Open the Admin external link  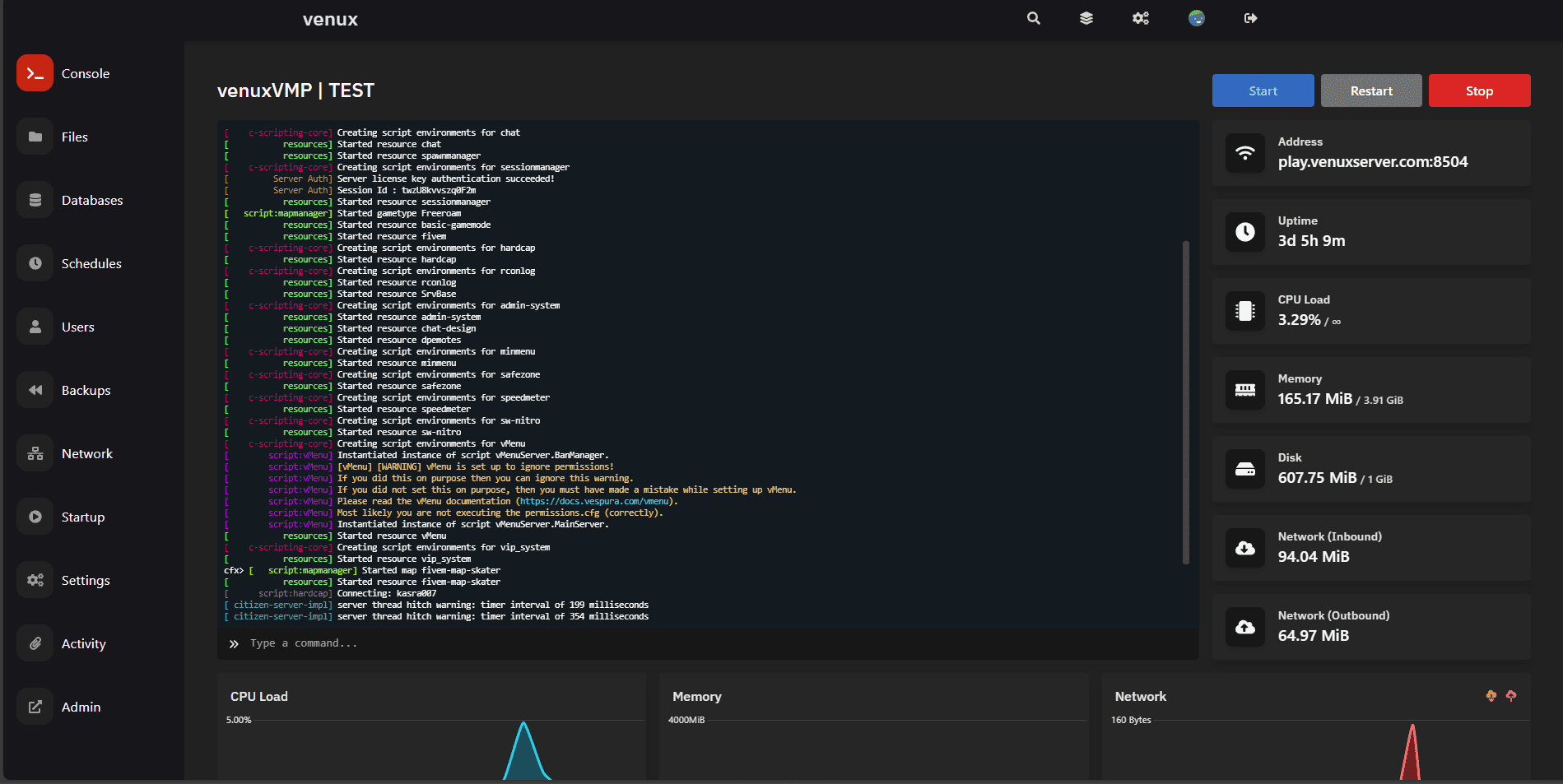pyautogui.click(x=35, y=707)
